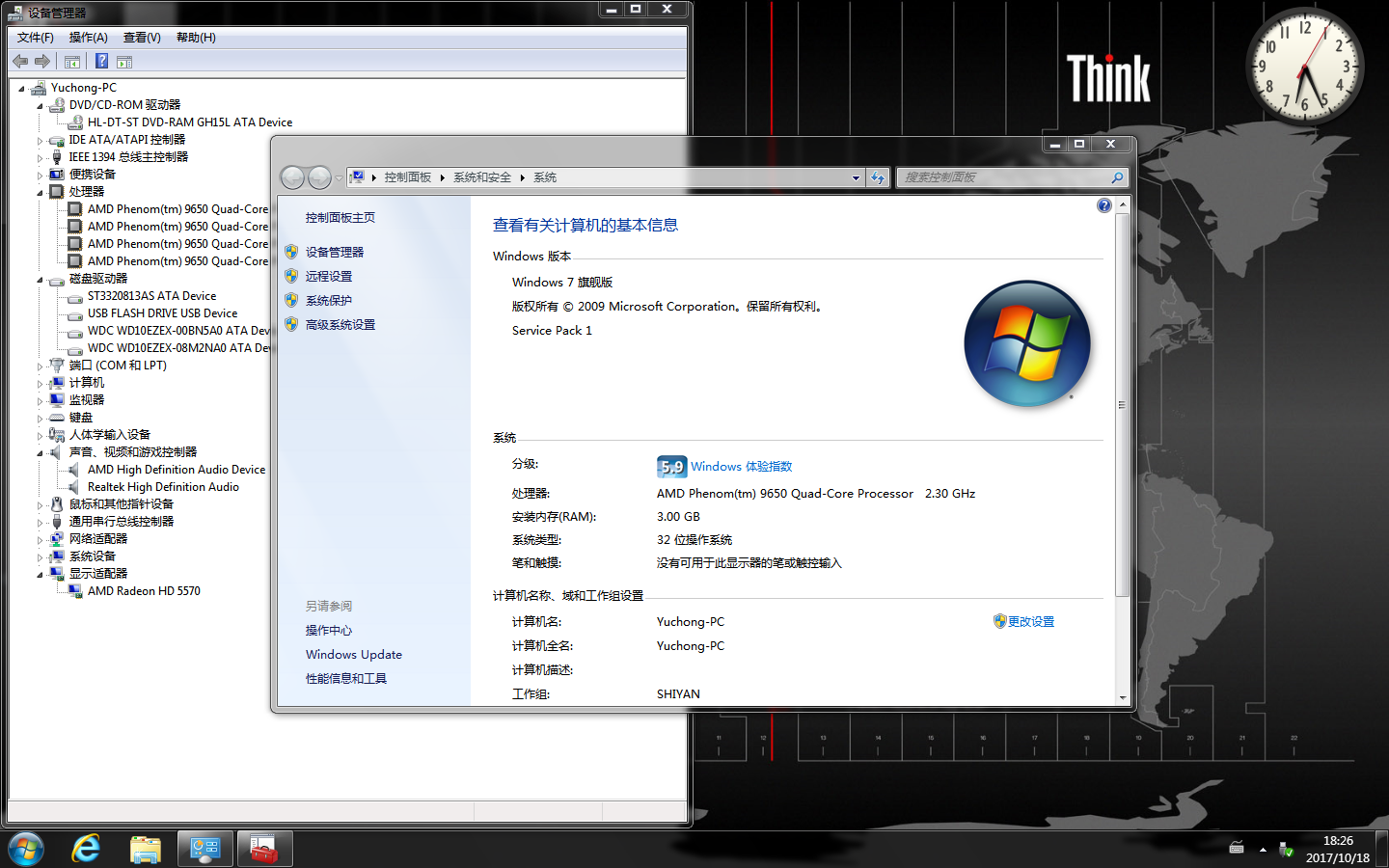Click the AMD Radeon HD 5570 device icon
Image resolution: width=1389 pixels, height=868 pixels.
[75, 591]
